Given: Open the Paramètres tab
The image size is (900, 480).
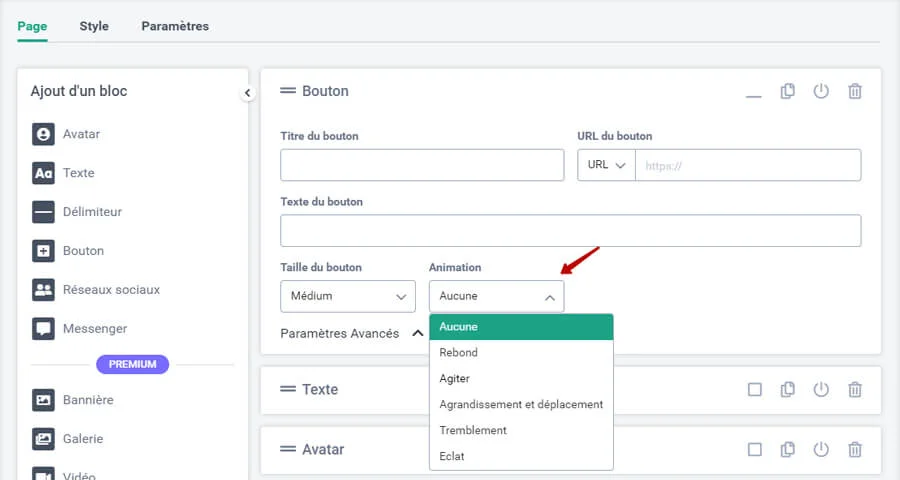Looking at the screenshot, I should [x=175, y=26].
